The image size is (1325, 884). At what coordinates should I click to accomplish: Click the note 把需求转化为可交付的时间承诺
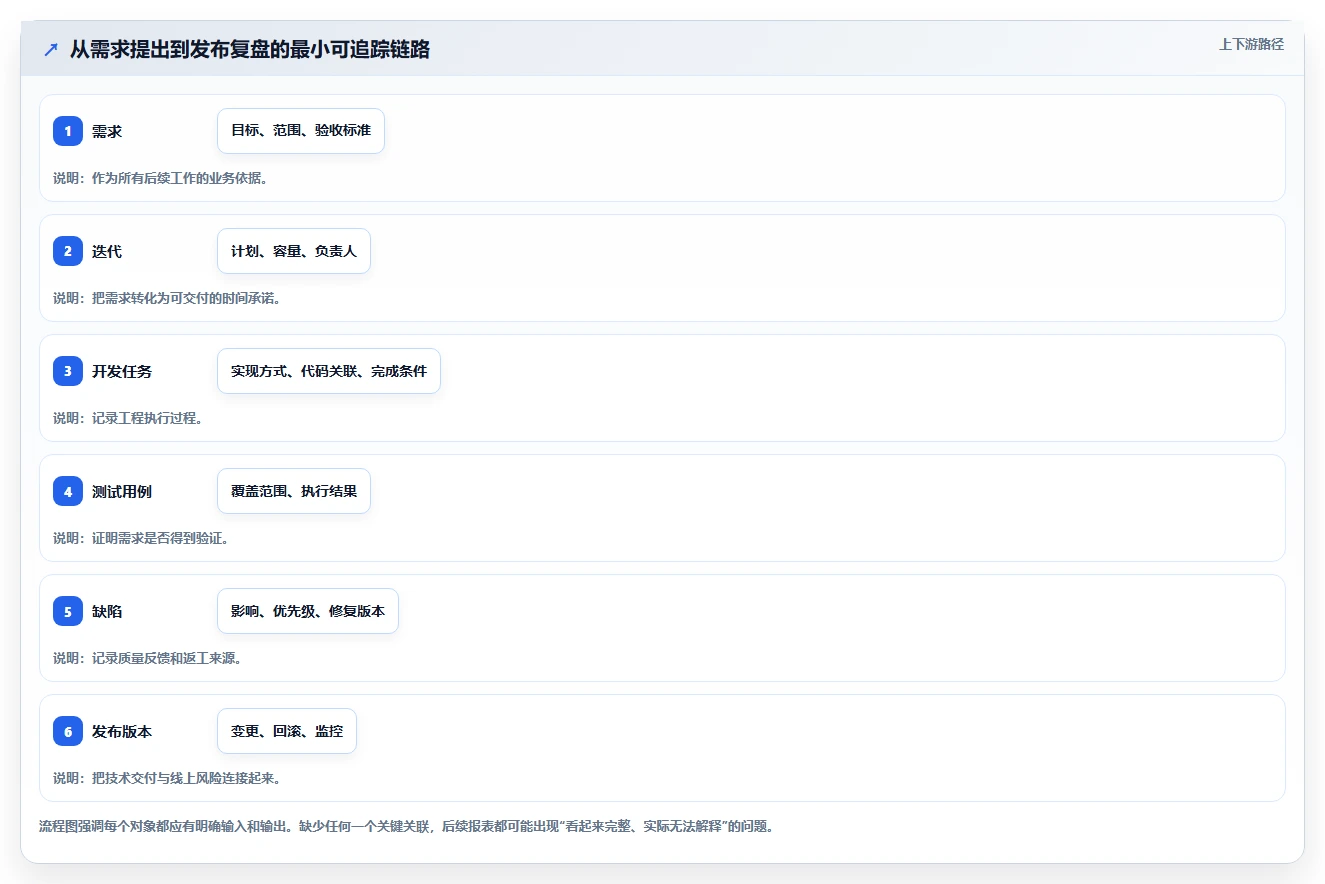[167, 298]
